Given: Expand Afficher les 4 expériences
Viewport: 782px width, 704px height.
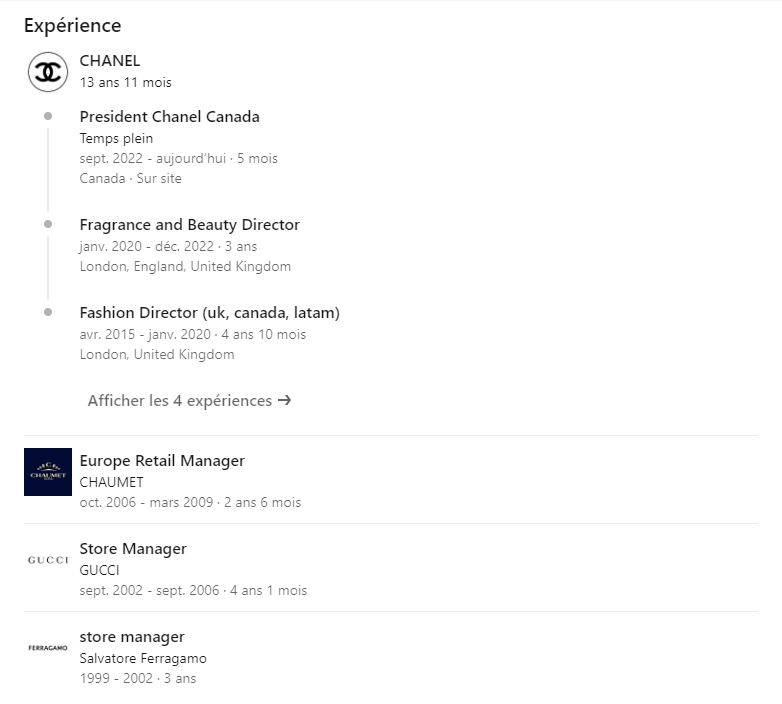Looking at the screenshot, I should coord(190,400).
